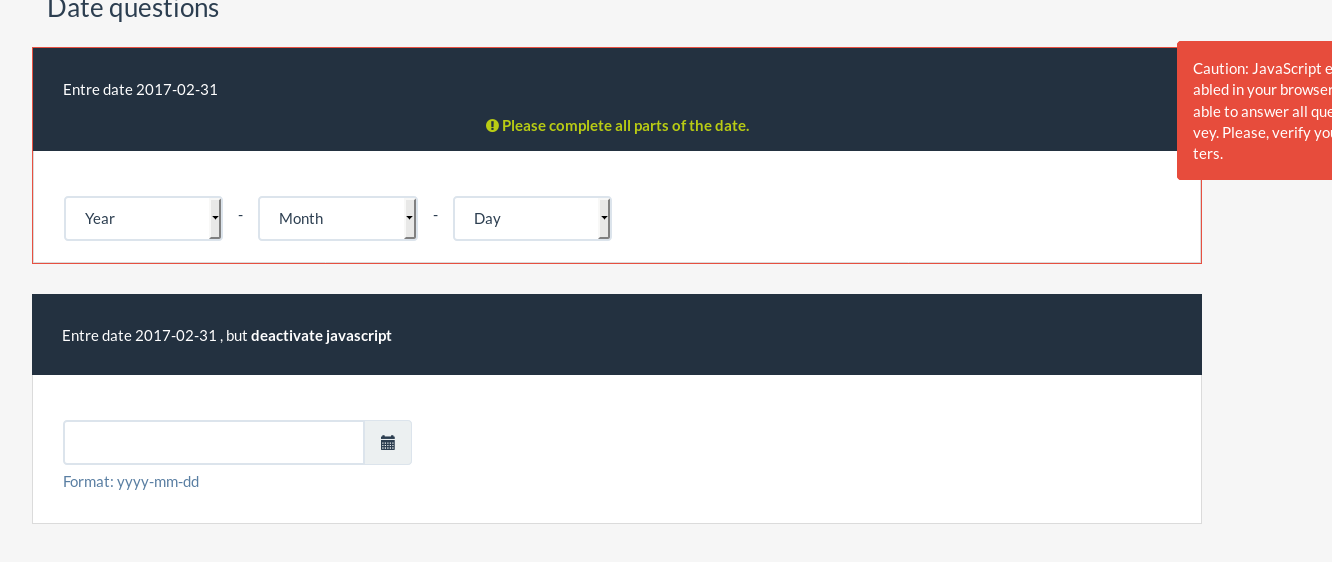Focus the yyyy-mm-dd date text field
Viewport: 1332px width, 562px height.
point(214,443)
